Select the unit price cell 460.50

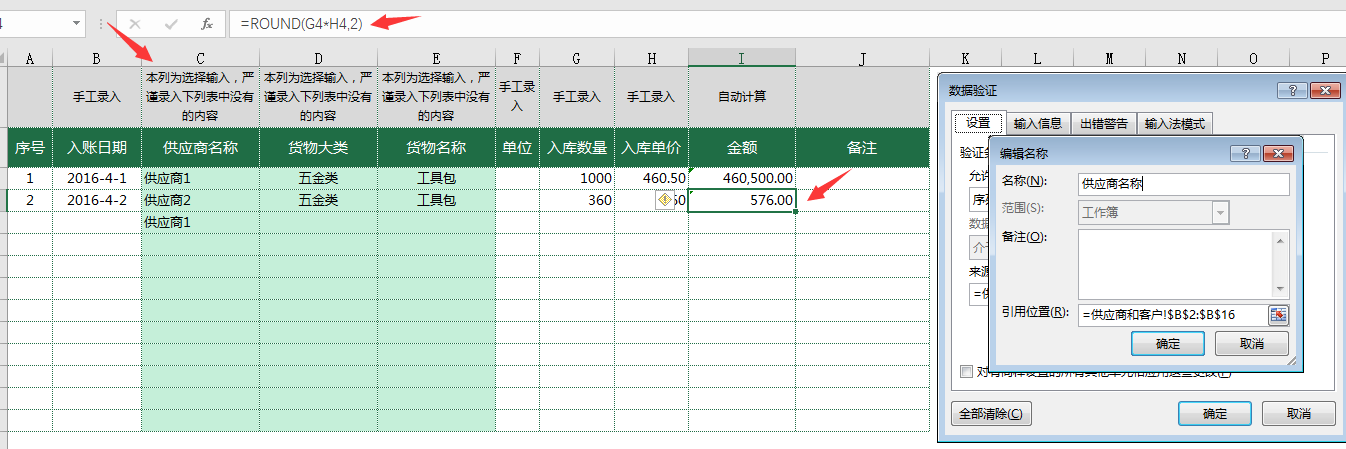651,178
